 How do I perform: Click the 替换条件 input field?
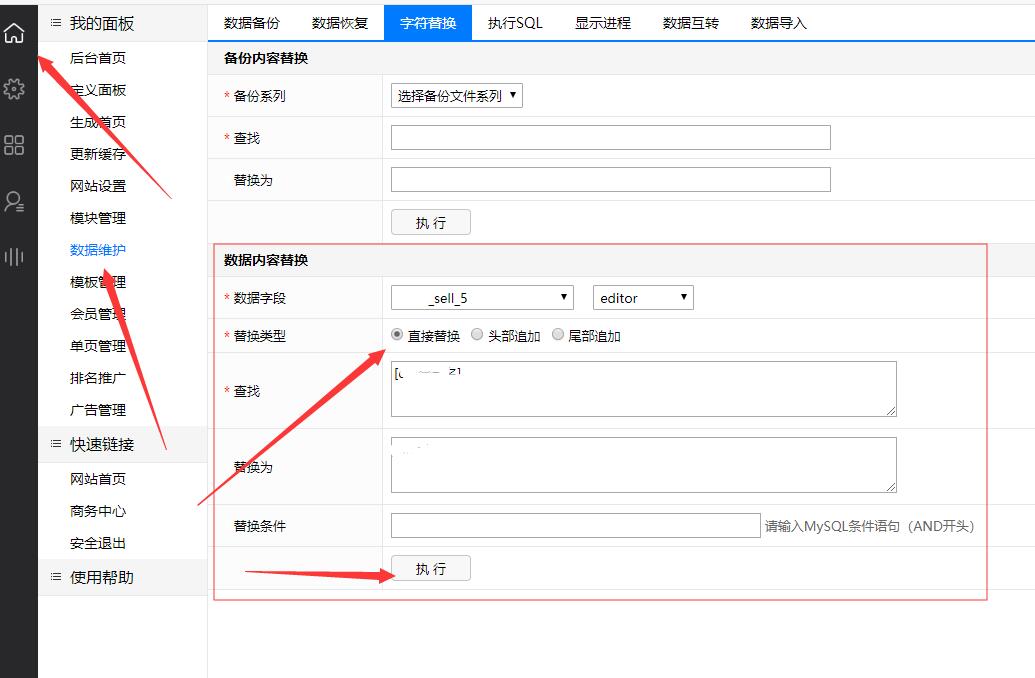575,525
